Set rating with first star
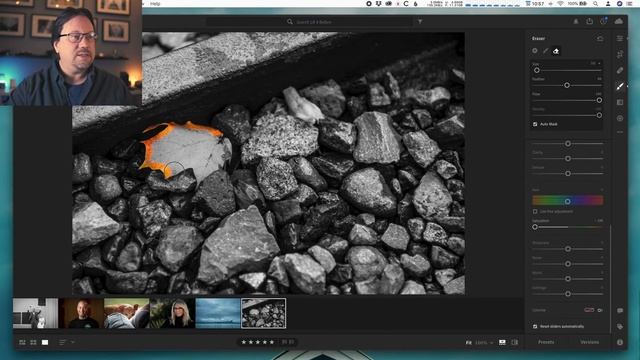 [244, 342]
